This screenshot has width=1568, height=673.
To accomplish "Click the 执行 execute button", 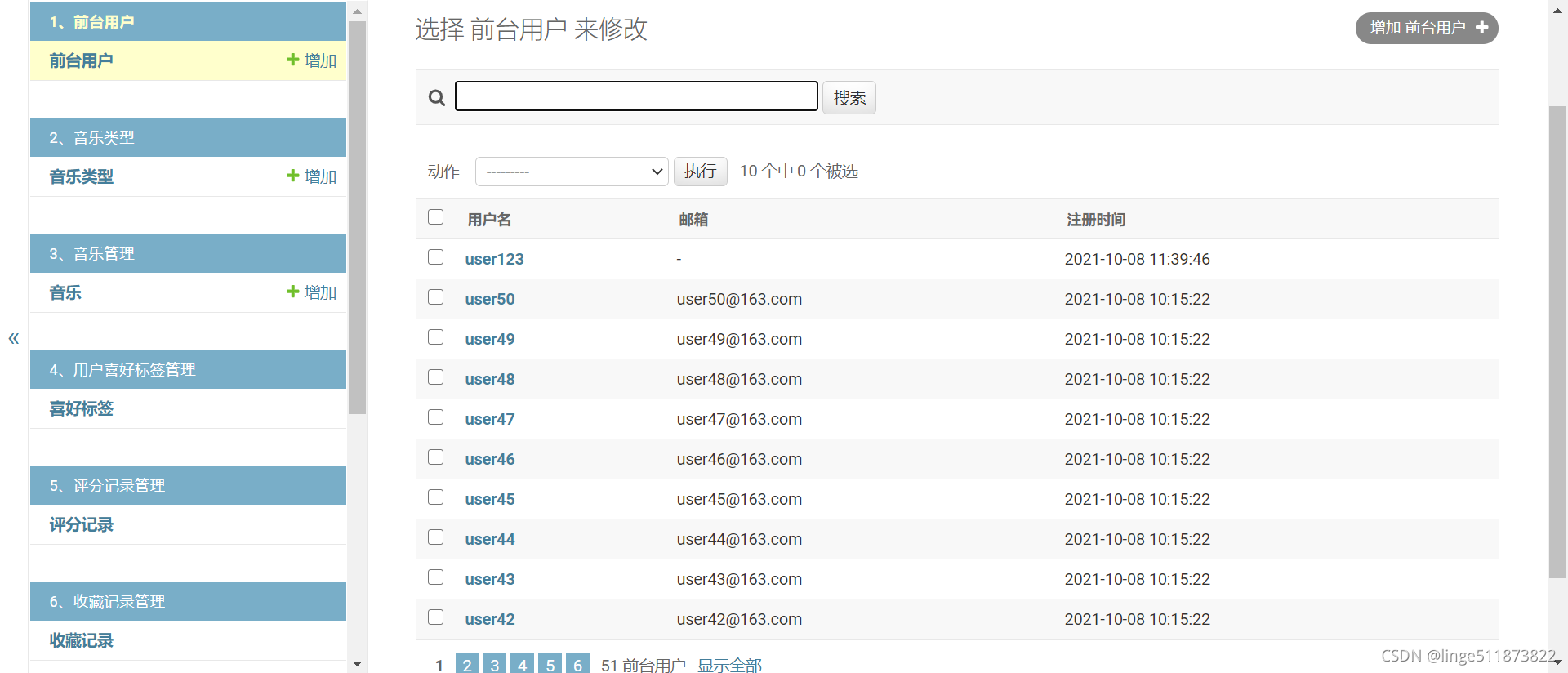I will pyautogui.click(x=700, y=172).
